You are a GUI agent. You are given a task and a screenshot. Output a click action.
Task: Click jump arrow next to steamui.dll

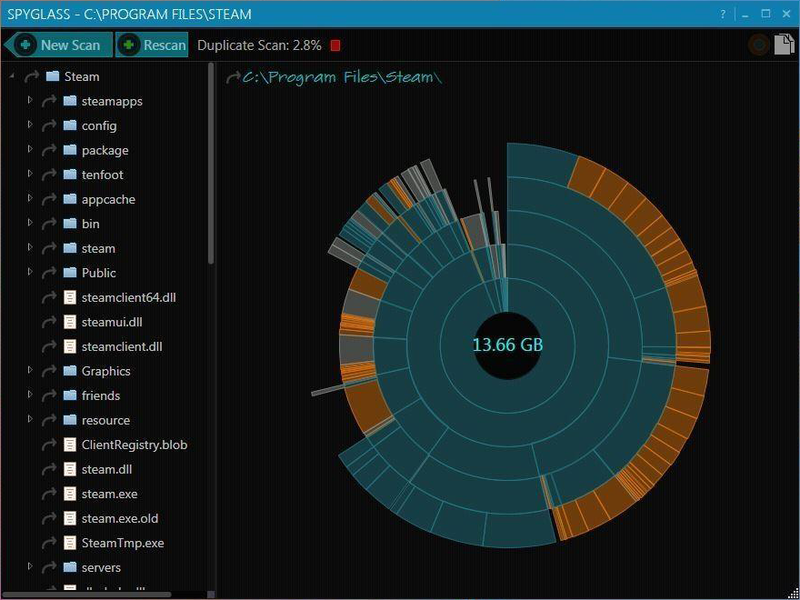click(49, 322)
